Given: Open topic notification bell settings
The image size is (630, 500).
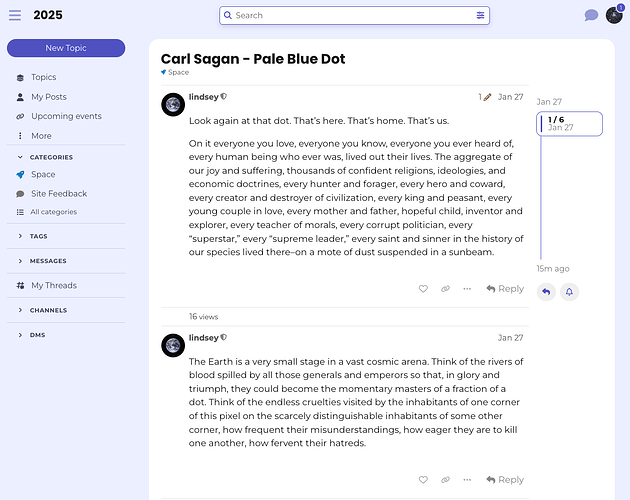Looking at the screenshot, I should [569, 292].
